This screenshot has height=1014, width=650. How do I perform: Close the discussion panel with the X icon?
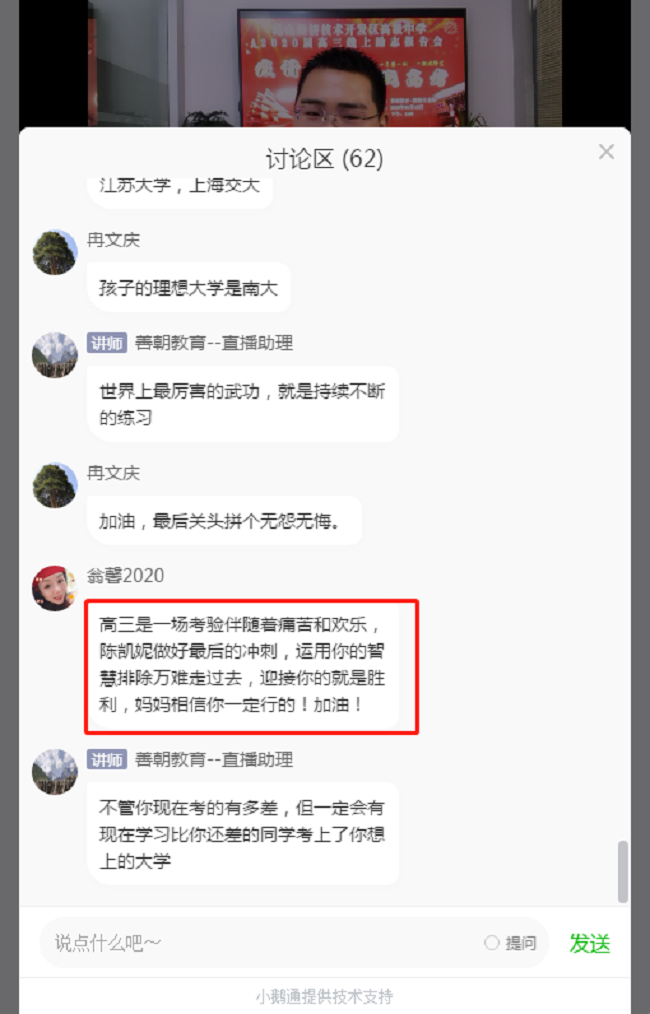606,152
